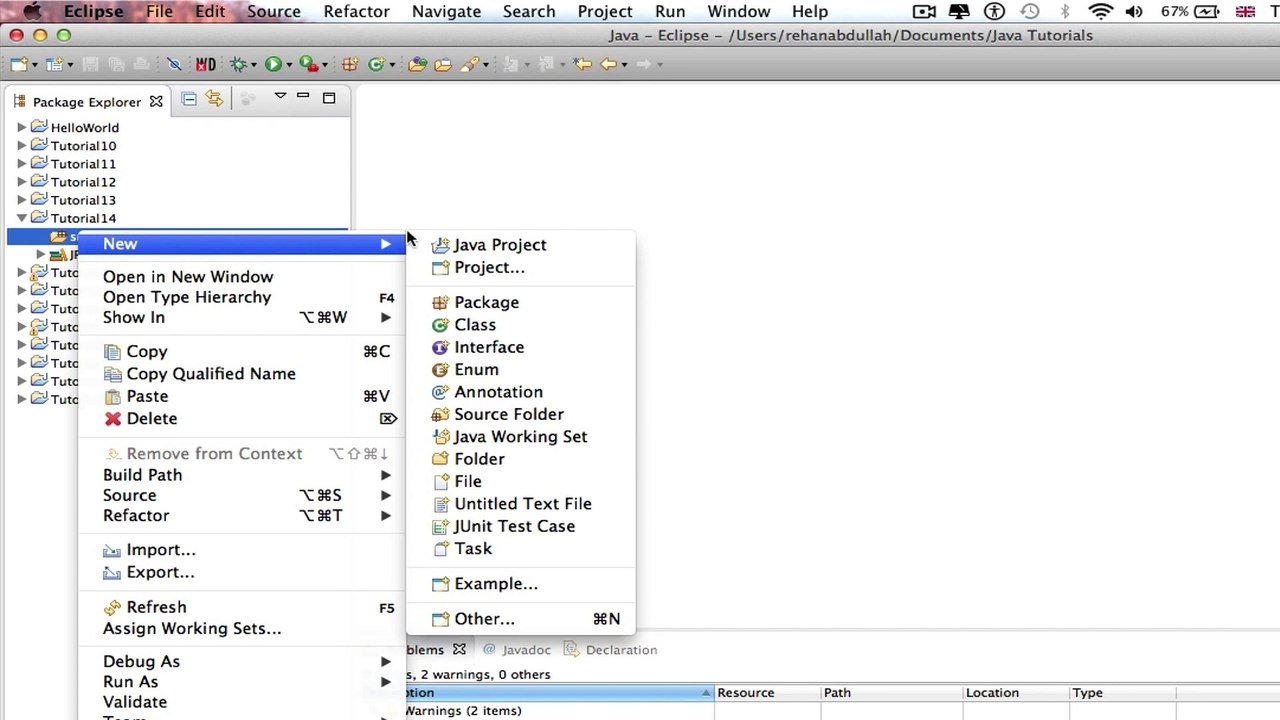Toggle Link with Editor in Package Explorer
This screenshot has height=720, width=1280.
[x=214, y=98]
